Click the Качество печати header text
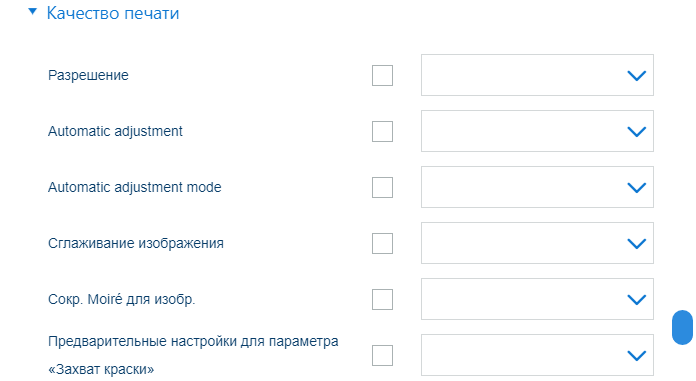The image size is (696, 381). [113, 13]
